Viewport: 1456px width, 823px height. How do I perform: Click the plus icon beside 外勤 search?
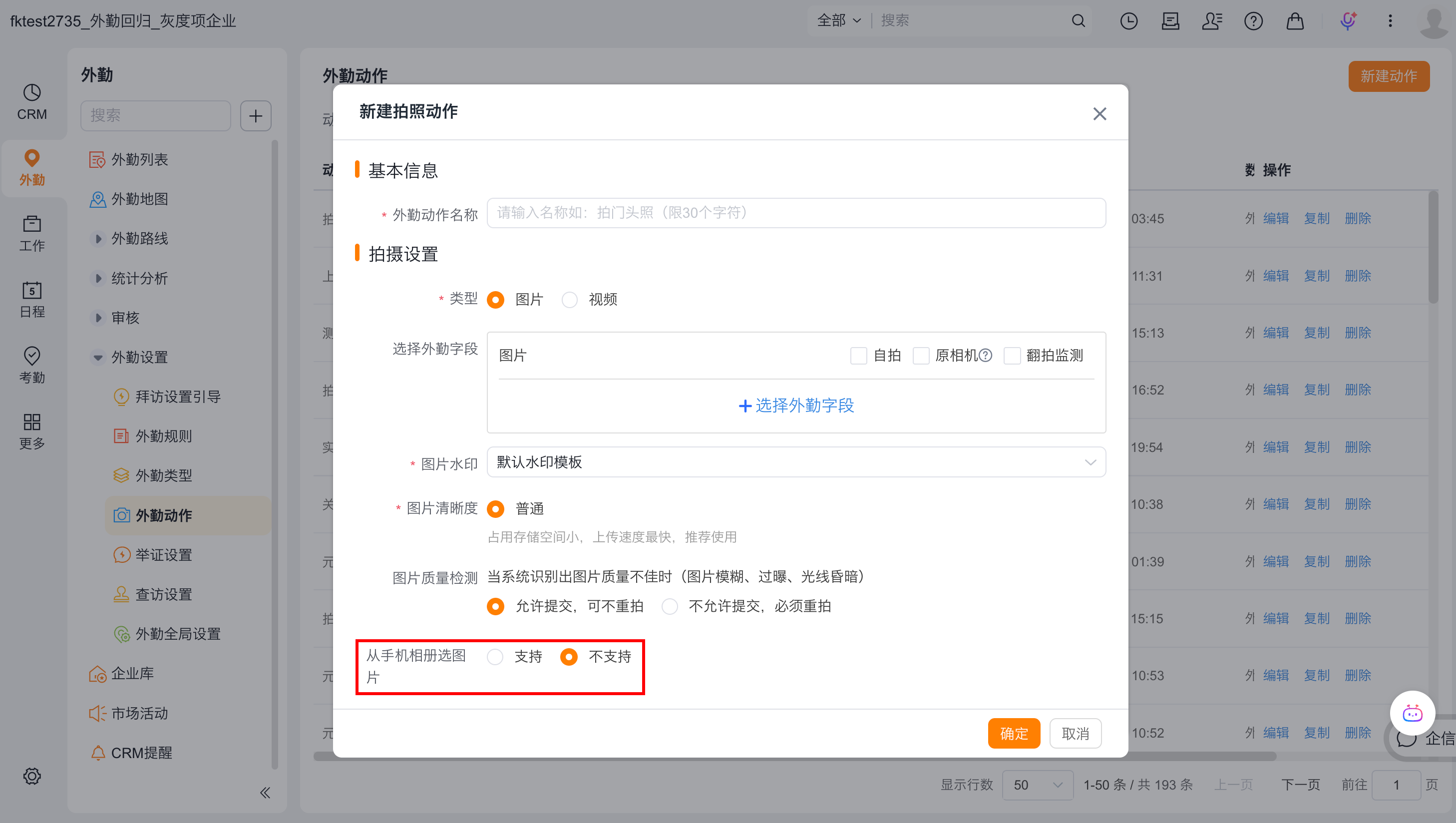256,116
